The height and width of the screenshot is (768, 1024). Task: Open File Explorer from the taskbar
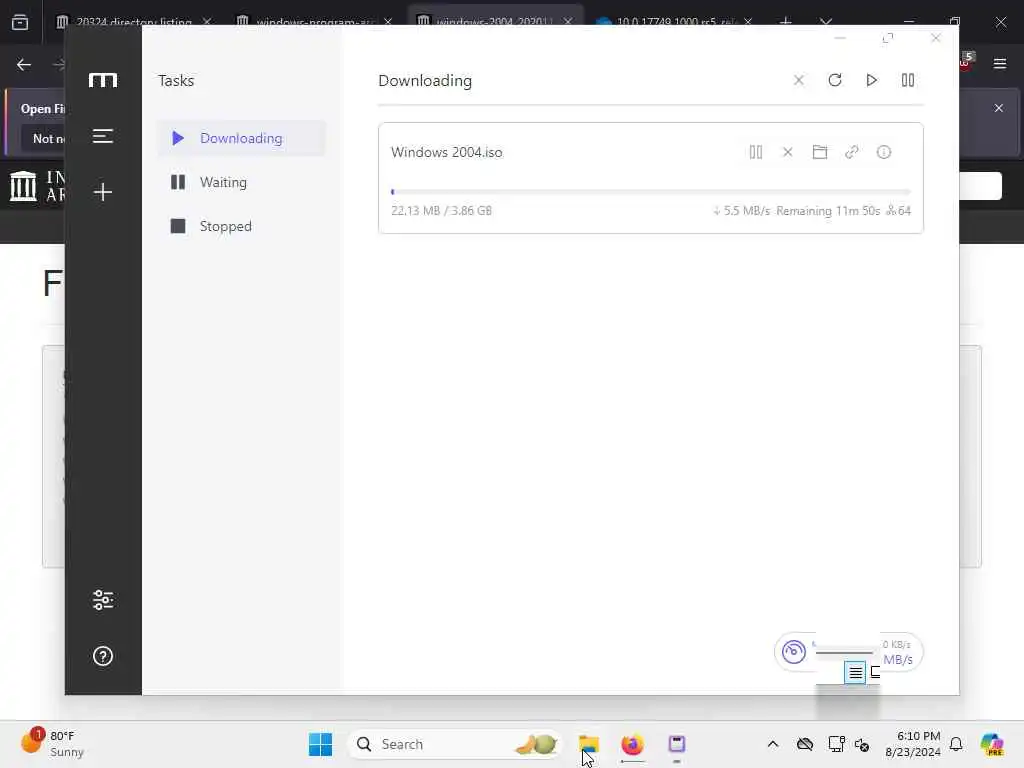[588, 744]
